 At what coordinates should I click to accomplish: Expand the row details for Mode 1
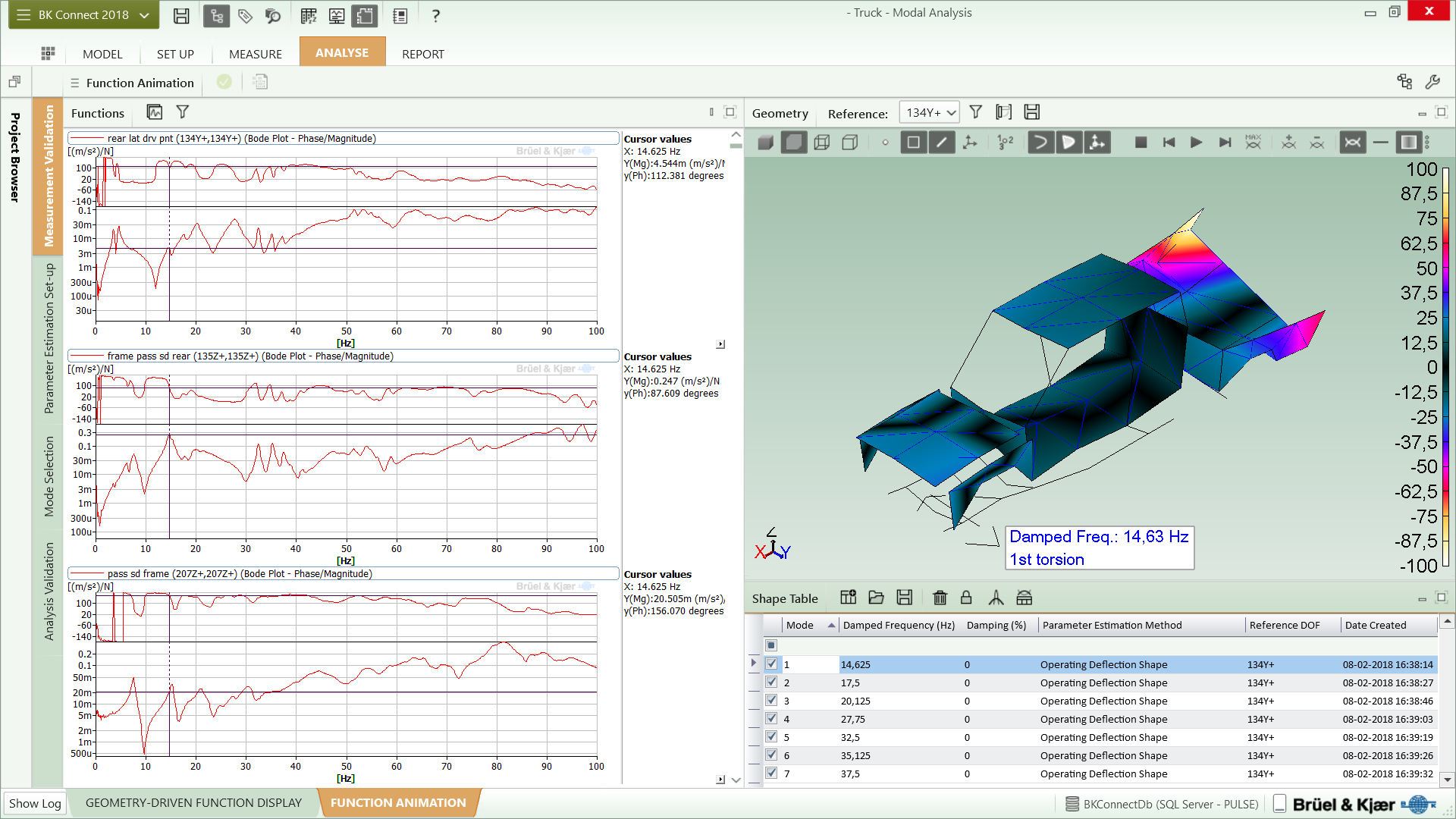point(754,663)
